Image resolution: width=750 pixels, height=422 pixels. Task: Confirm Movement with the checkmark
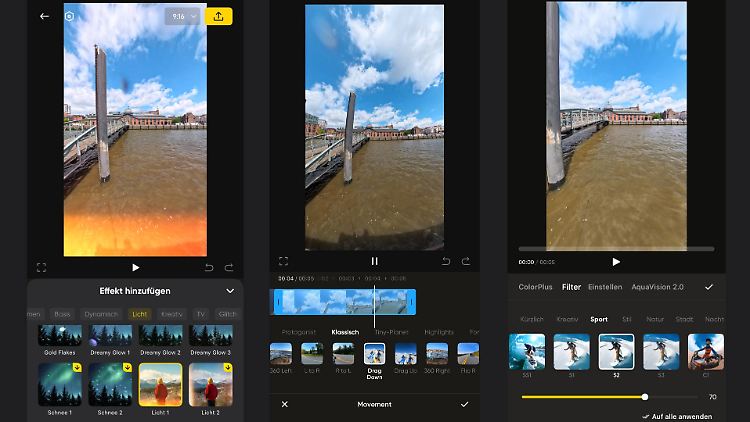coord(464,404)
